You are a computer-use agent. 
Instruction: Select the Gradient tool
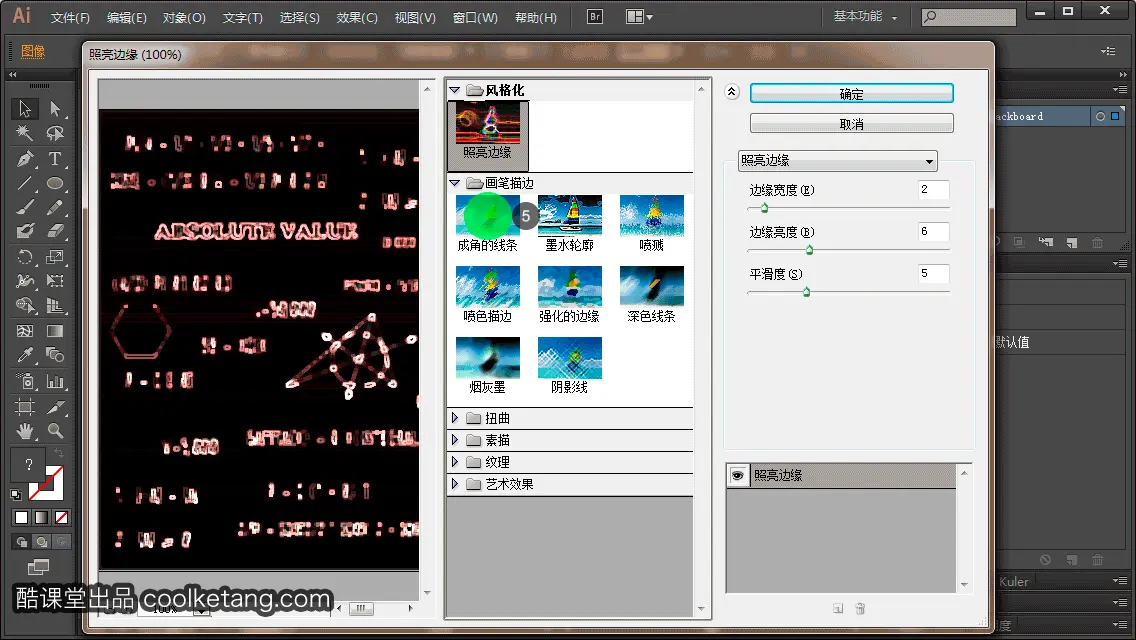click(x=55, y=331)
